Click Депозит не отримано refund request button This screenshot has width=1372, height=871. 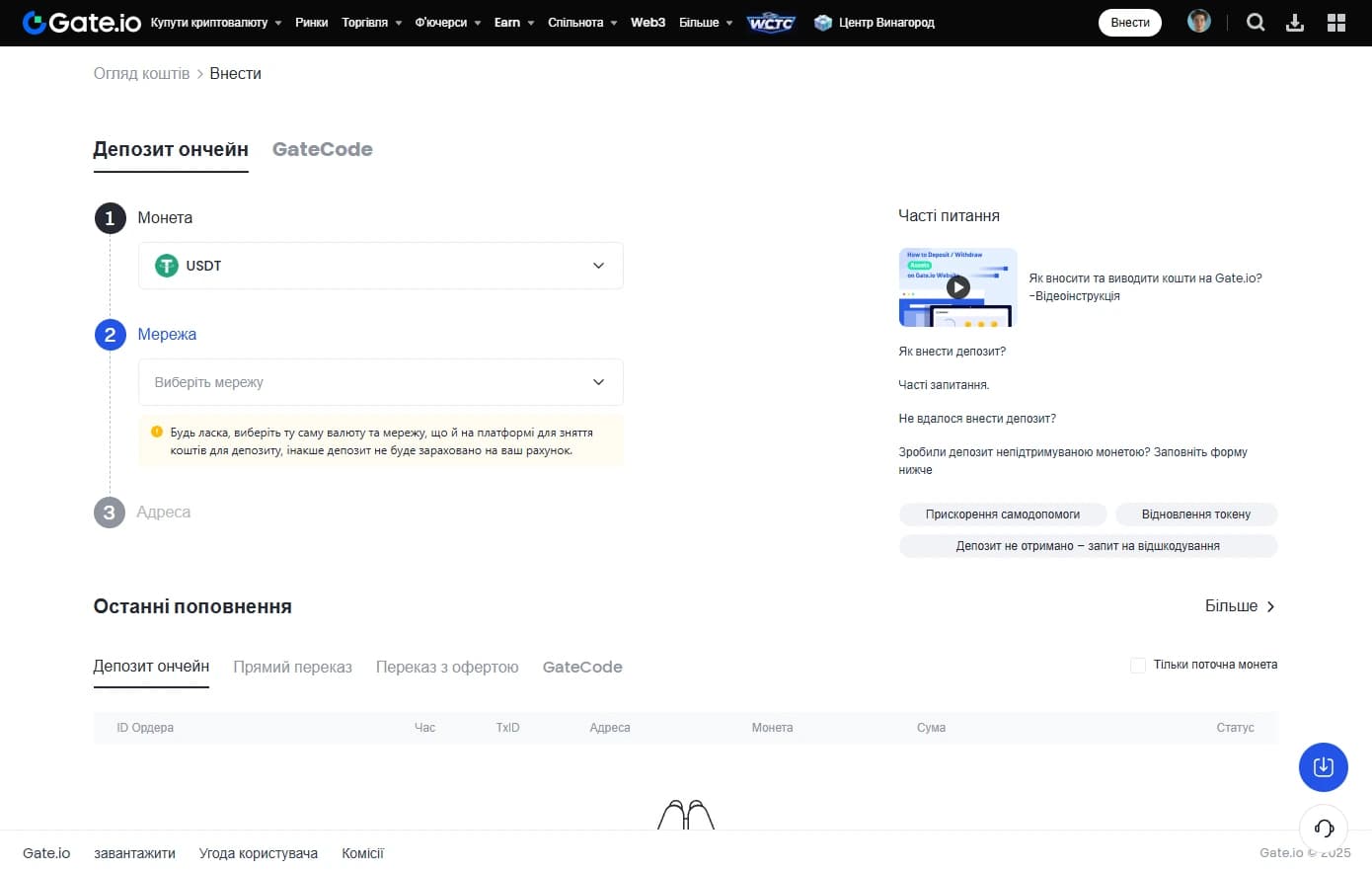(1088, 546)
